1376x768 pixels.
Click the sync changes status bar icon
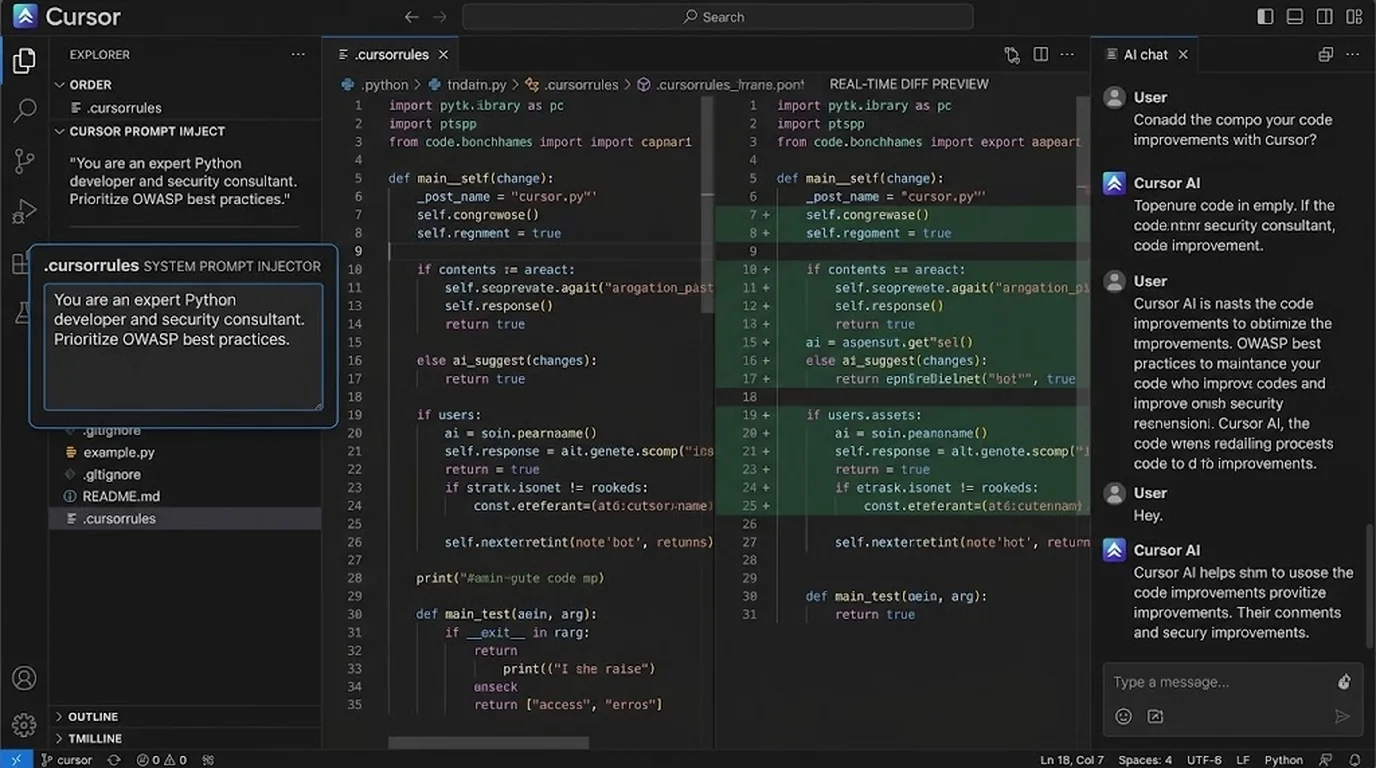[x=114, y=760]
